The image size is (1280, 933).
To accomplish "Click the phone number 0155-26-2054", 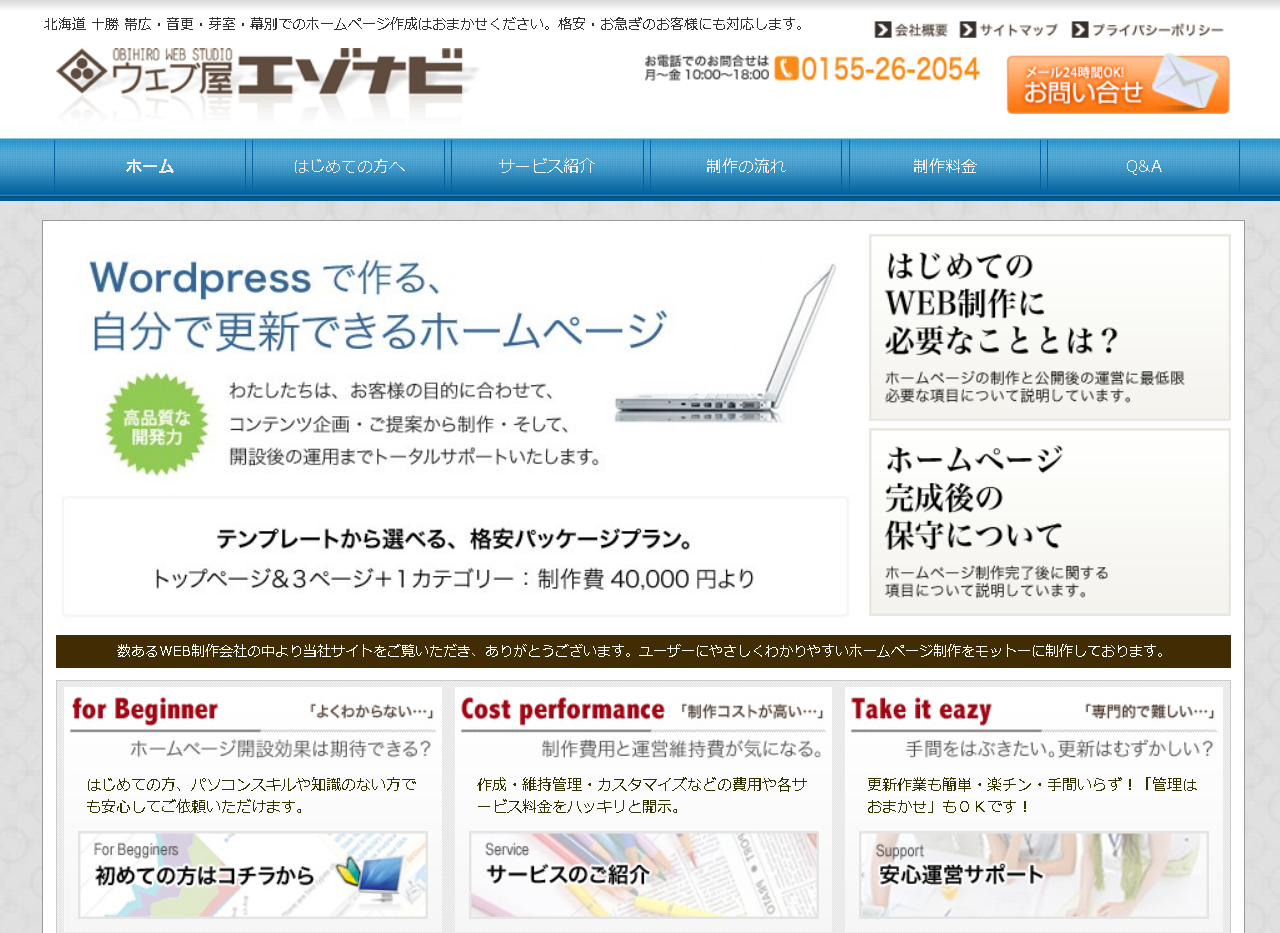I will click(890, 68).
